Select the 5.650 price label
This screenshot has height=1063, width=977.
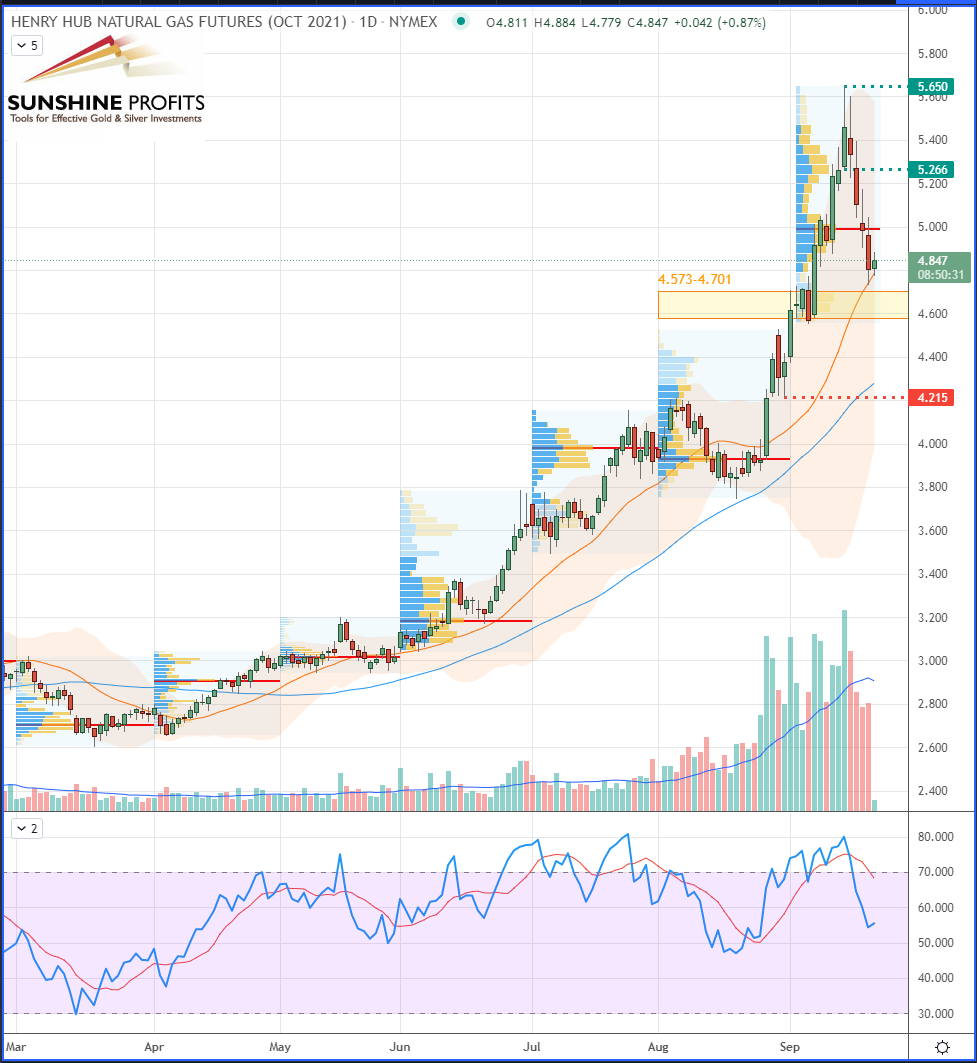point(932,87)
